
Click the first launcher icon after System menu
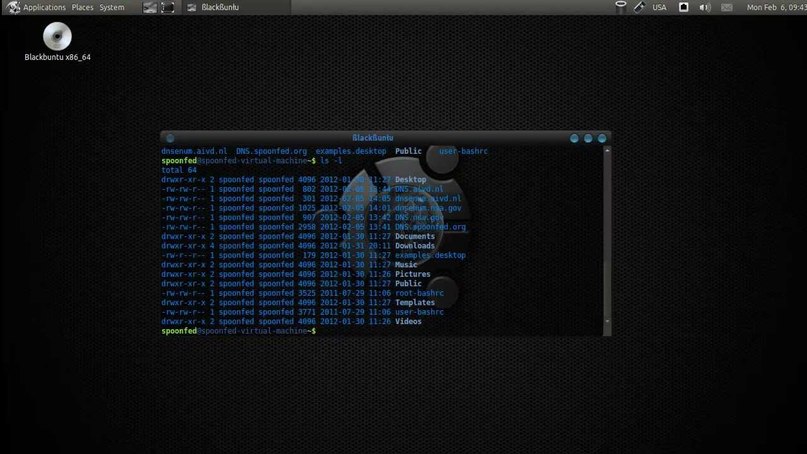click(149, 7)
